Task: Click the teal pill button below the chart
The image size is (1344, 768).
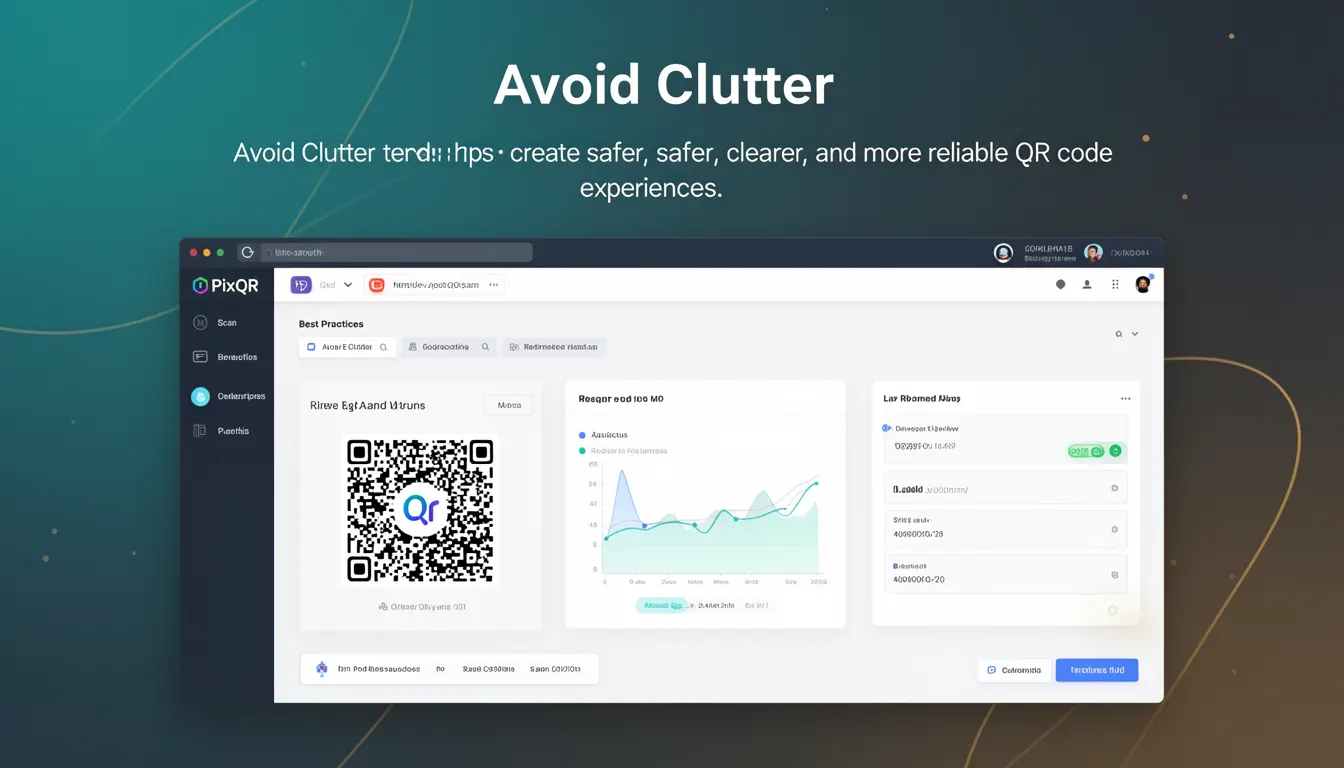Action: [662, 605]
